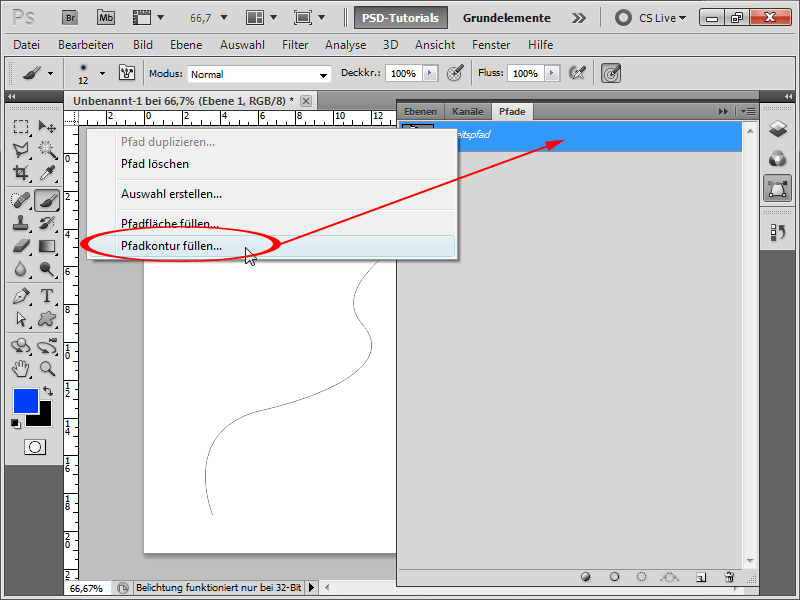Select the Zoom tool in the toolbox
This screenshot has height=600, width=800.
coord(47,369)
